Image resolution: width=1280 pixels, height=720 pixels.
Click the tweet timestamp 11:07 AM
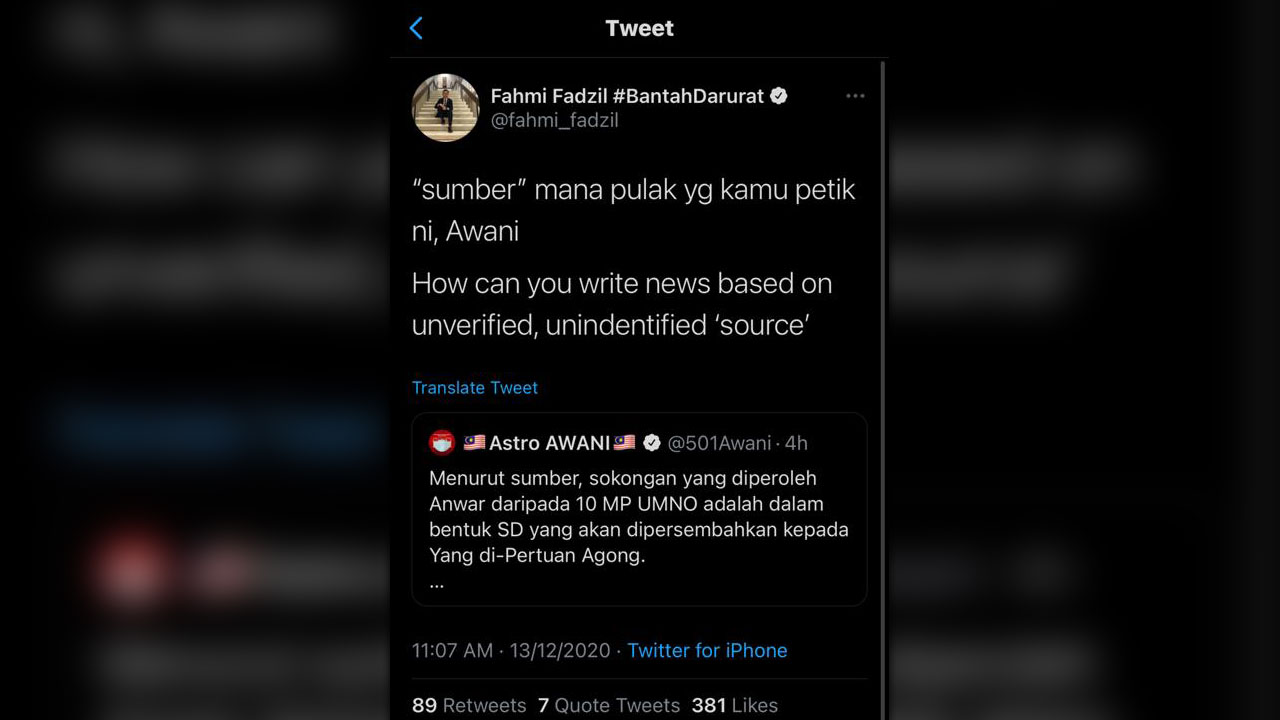pyautogui.click(x=452, y=650)
